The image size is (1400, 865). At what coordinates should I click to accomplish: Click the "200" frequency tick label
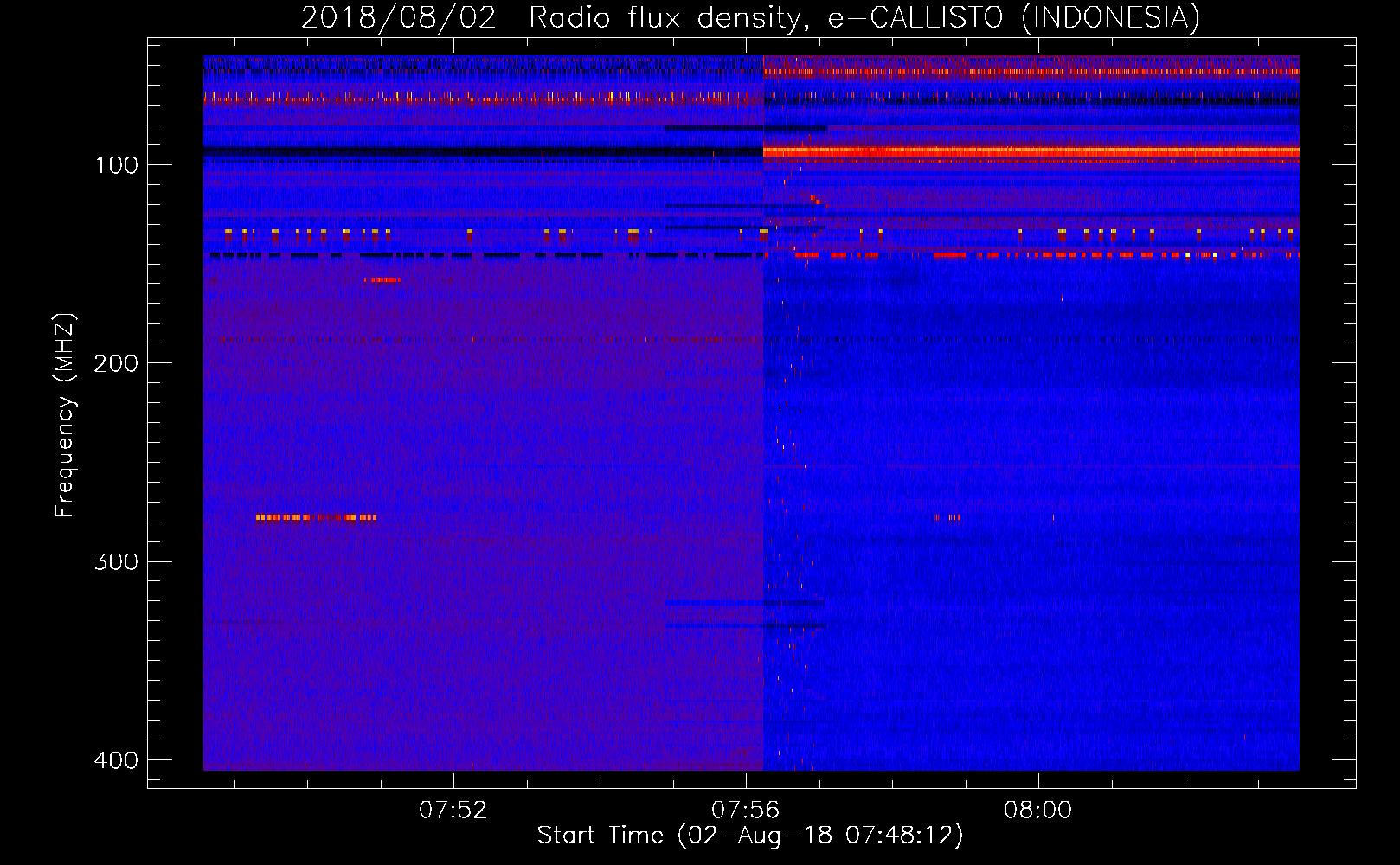tap(116, 363)
